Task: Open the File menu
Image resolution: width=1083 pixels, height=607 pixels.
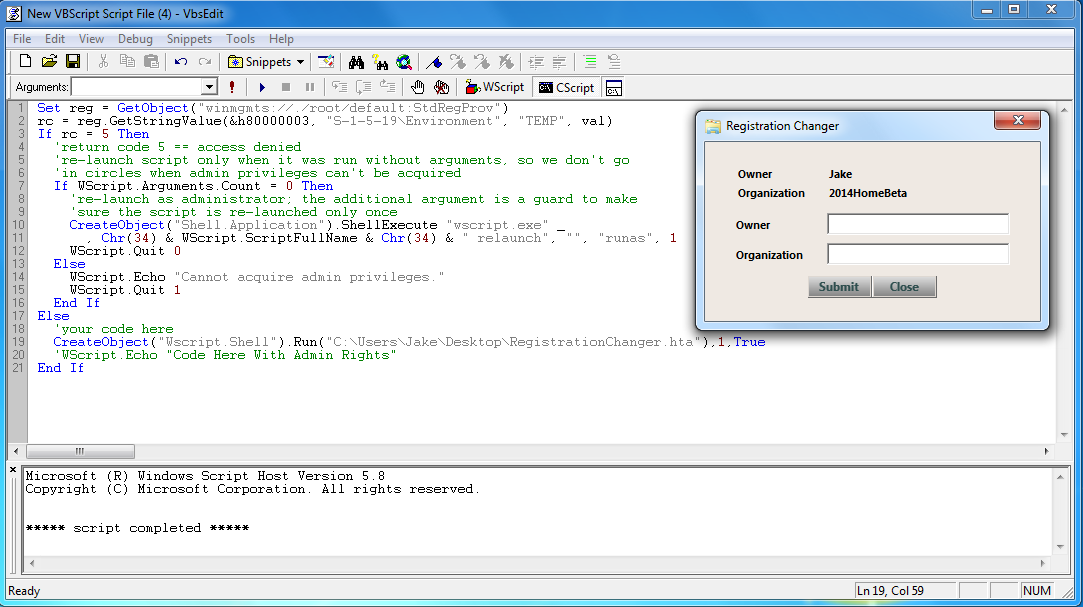Action: pos(22,39)
